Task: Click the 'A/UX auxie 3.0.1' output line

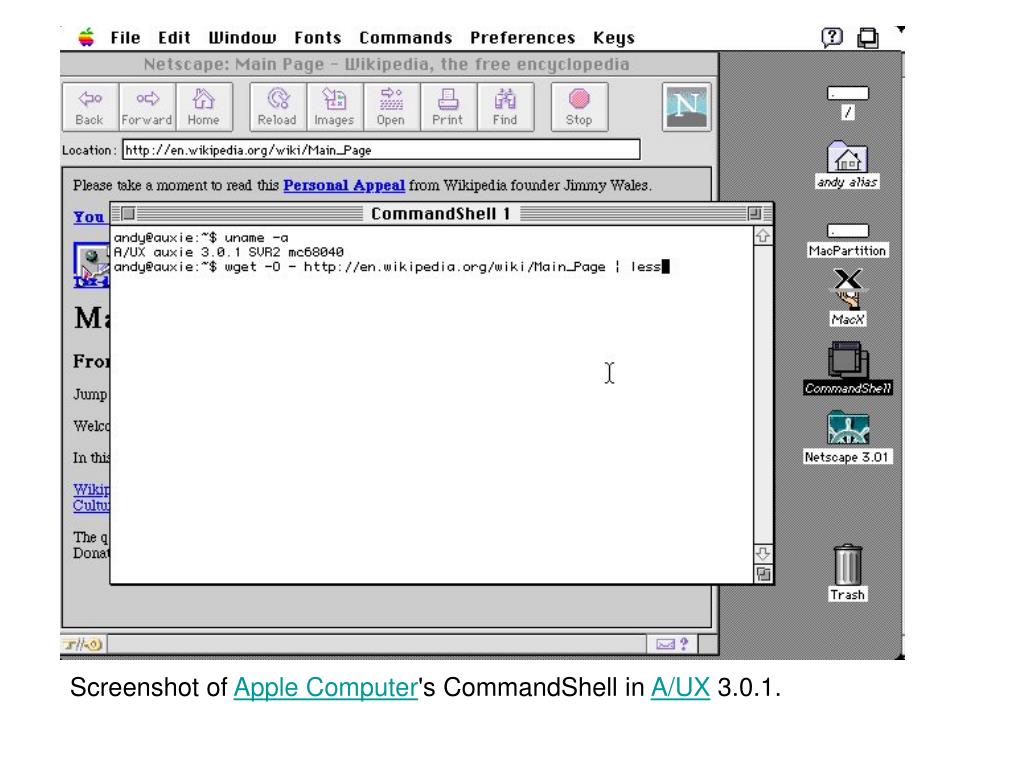Action: [229, 252]
